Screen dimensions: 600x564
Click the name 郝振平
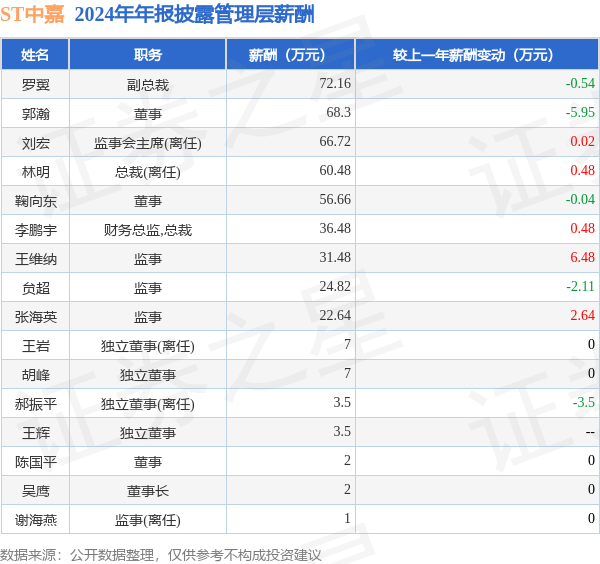pos(36,404)
